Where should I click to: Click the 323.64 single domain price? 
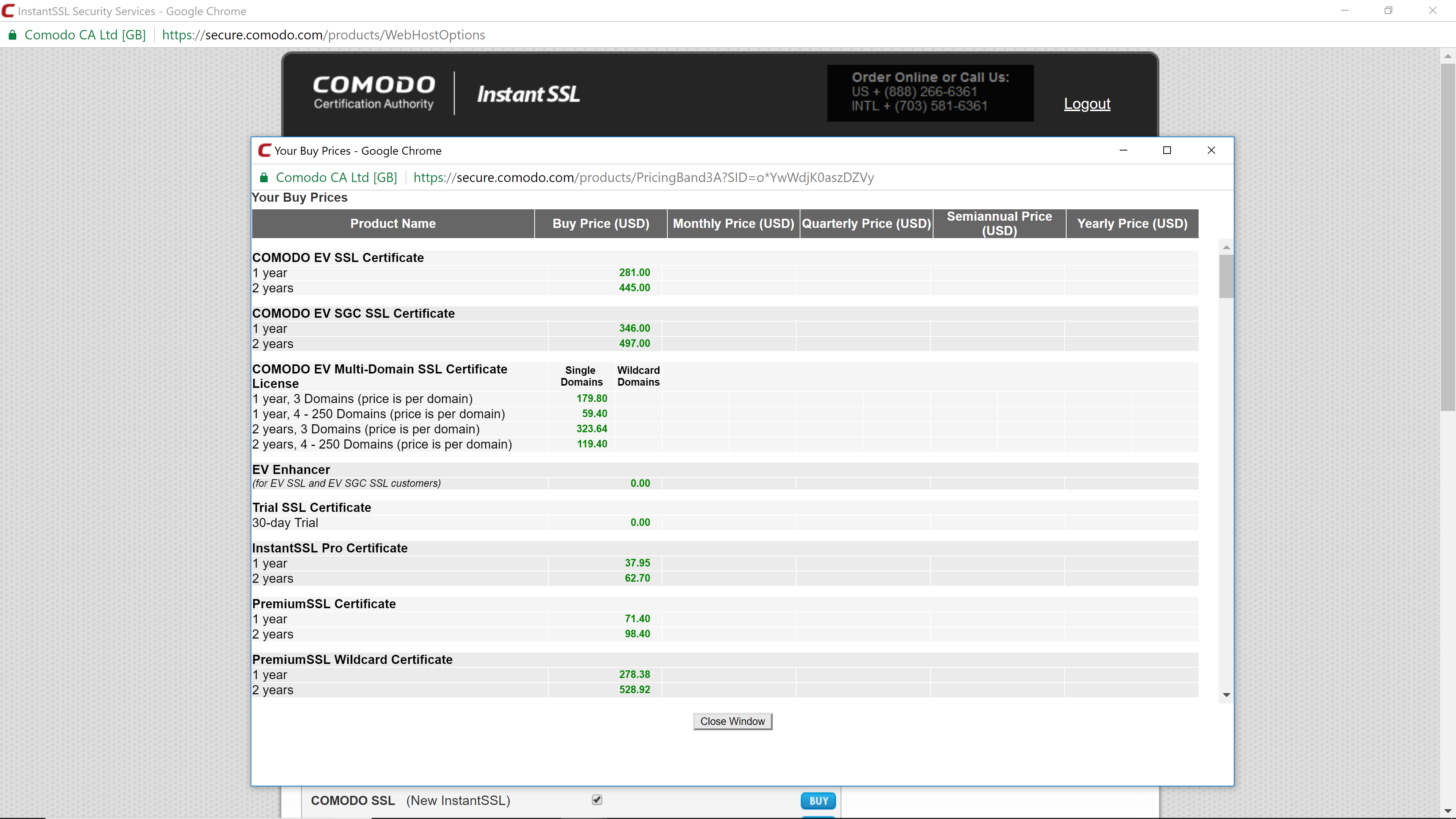click(x=592, y=429)
